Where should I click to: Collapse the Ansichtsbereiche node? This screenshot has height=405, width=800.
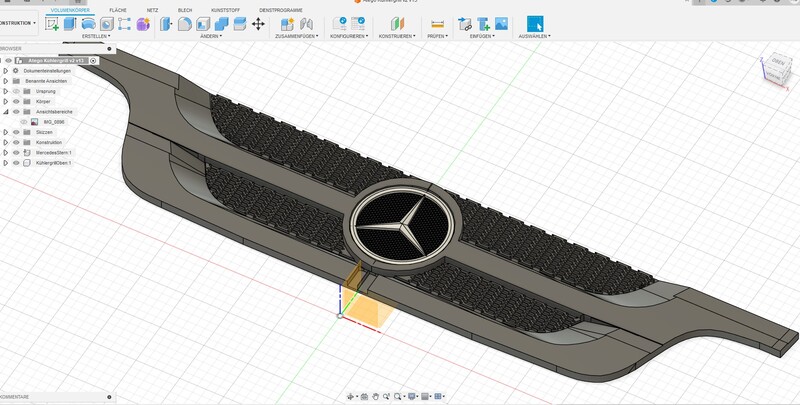[x=6, y=112]
